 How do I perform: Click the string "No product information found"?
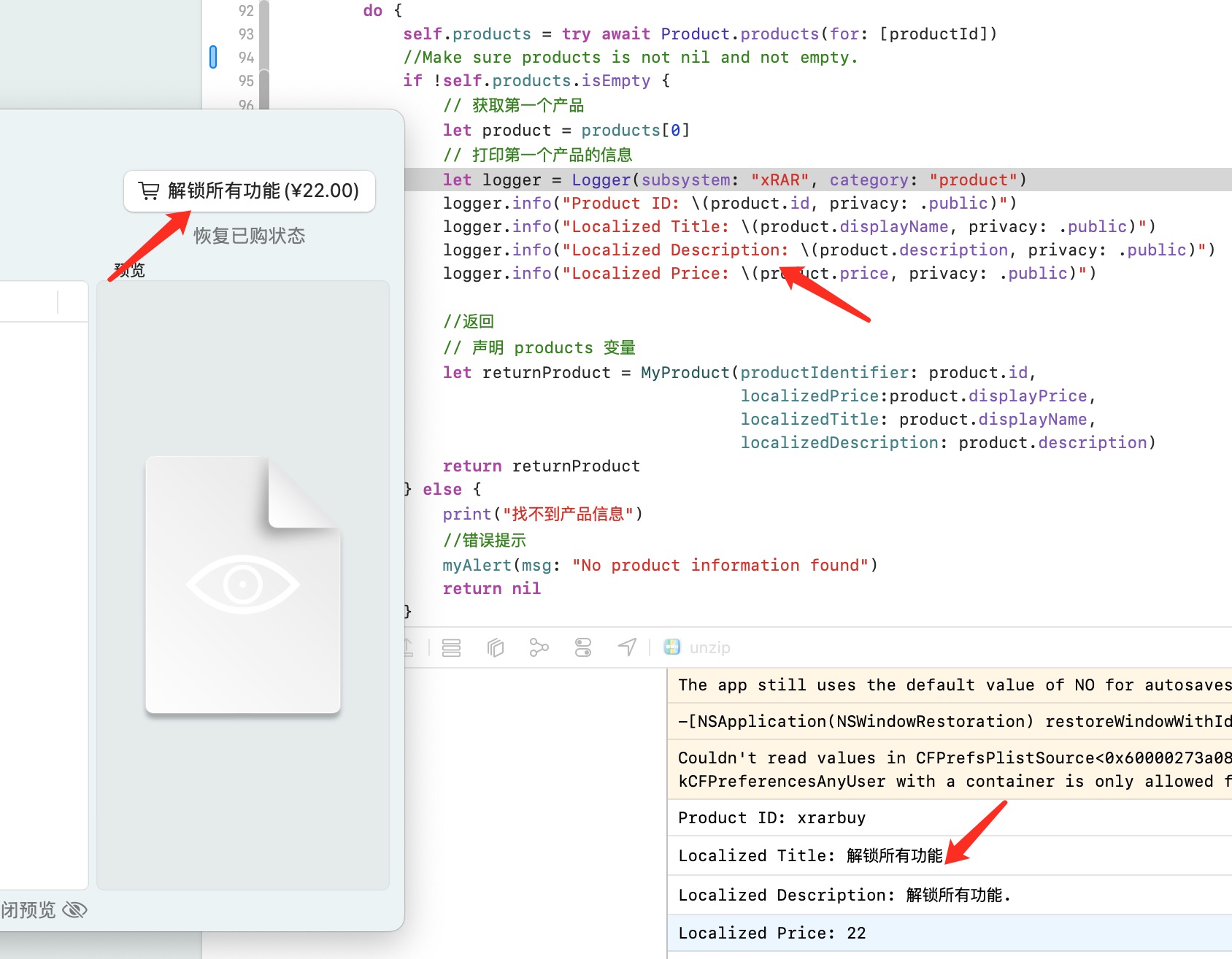pos(720,566)
